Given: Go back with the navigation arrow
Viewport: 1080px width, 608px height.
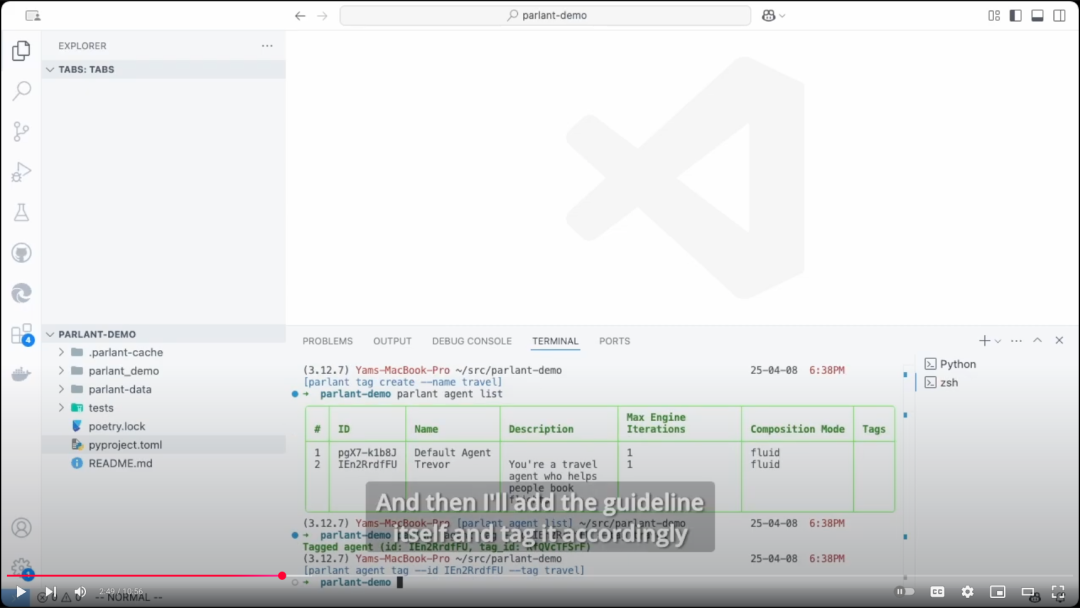Looking at the screenshot, I should tap(300, 15).
